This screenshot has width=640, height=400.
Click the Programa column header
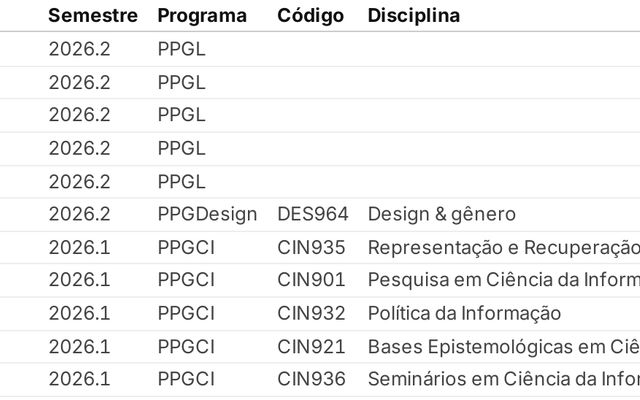pyautogui.click(x=202, y=16)
